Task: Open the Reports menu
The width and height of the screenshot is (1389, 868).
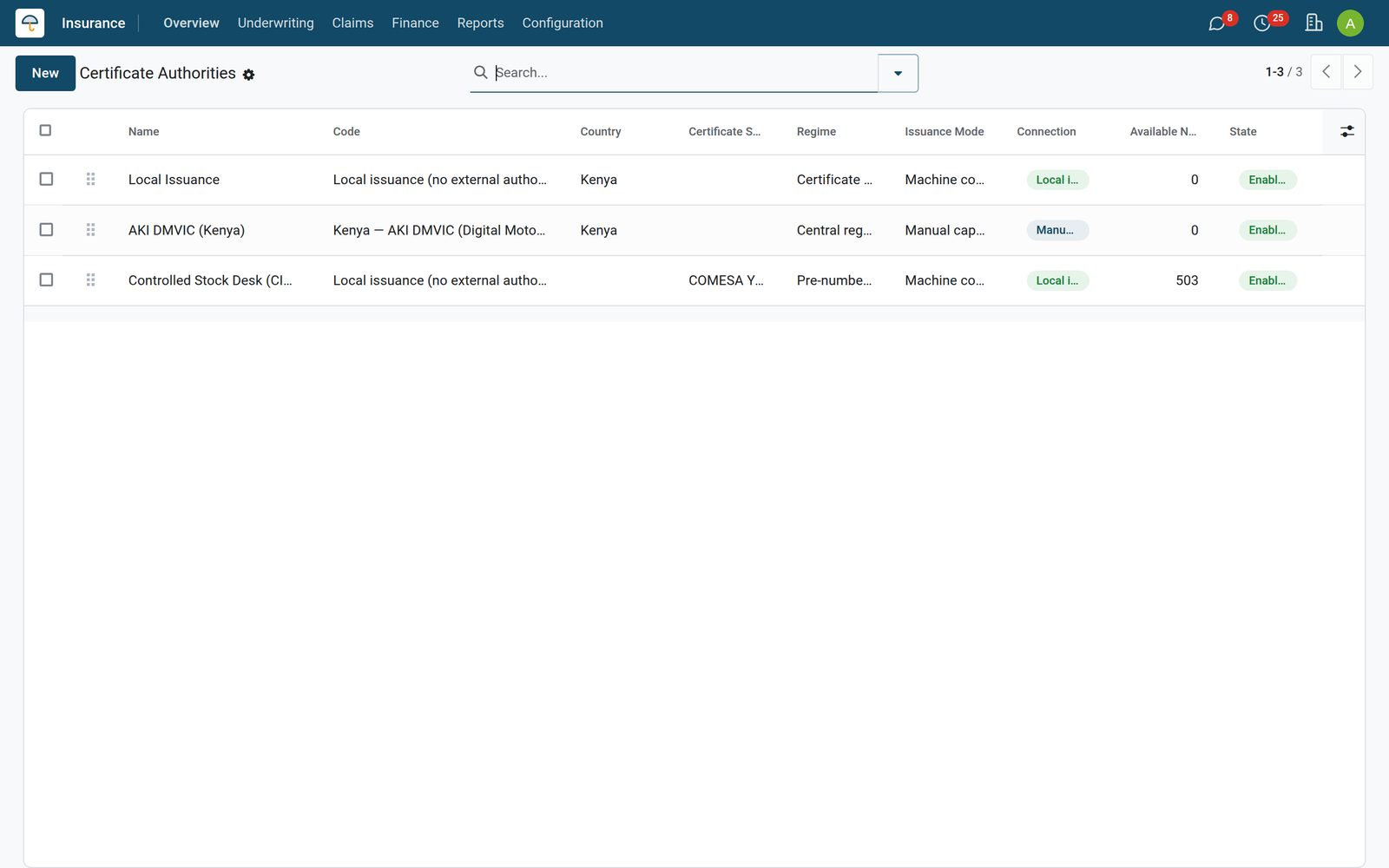Action: coord(480,23)
